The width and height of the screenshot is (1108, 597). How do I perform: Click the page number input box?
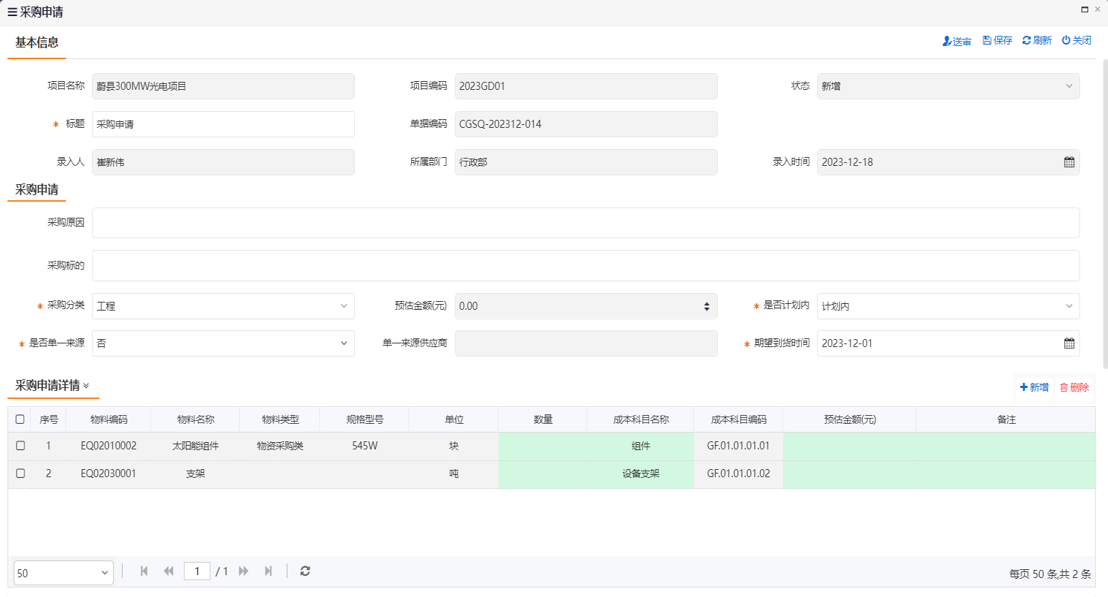point(197,571)
